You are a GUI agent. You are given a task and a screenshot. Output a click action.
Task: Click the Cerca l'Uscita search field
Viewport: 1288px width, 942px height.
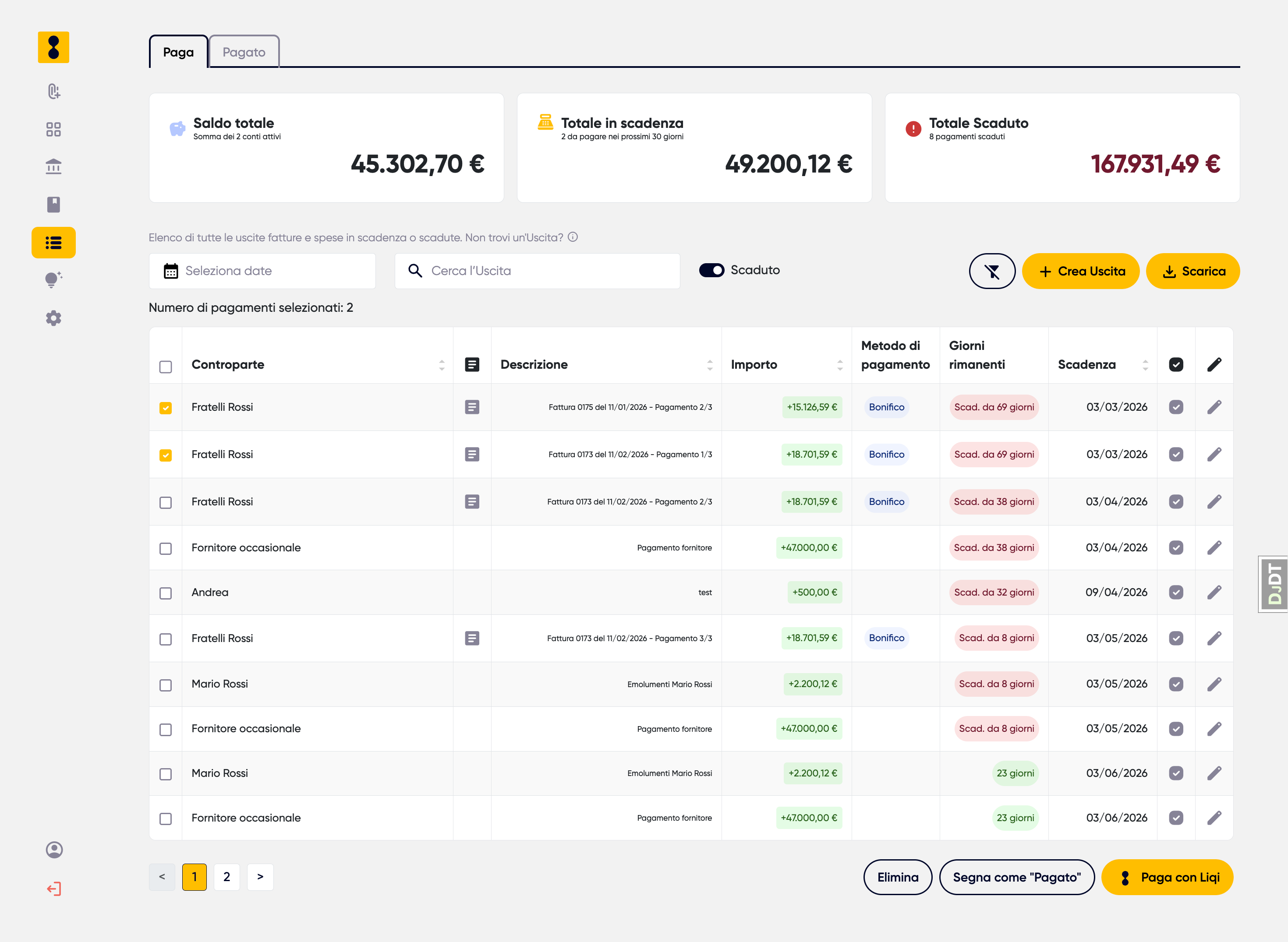click(x=538, y=271)
